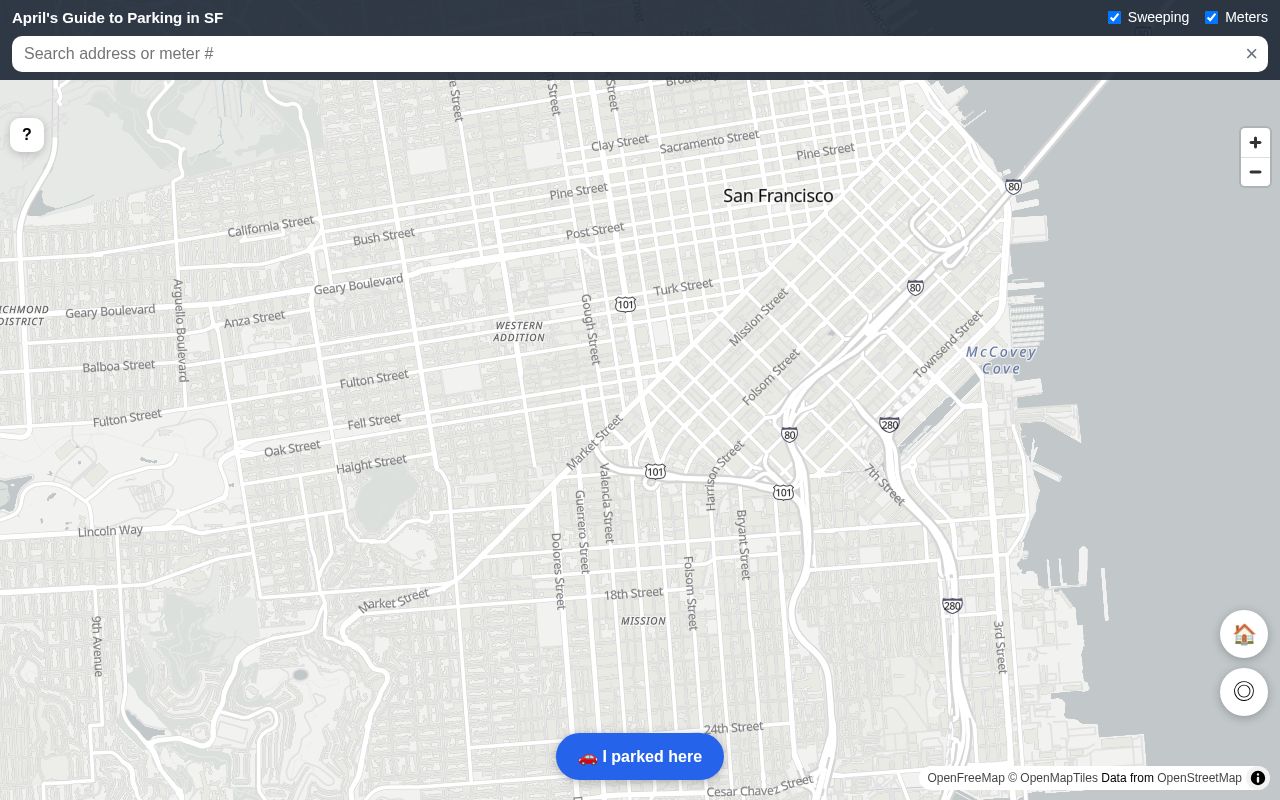This screenshot has width=1280, height=800.
Task: Click the I parked here button
Action: pos(640,757)
